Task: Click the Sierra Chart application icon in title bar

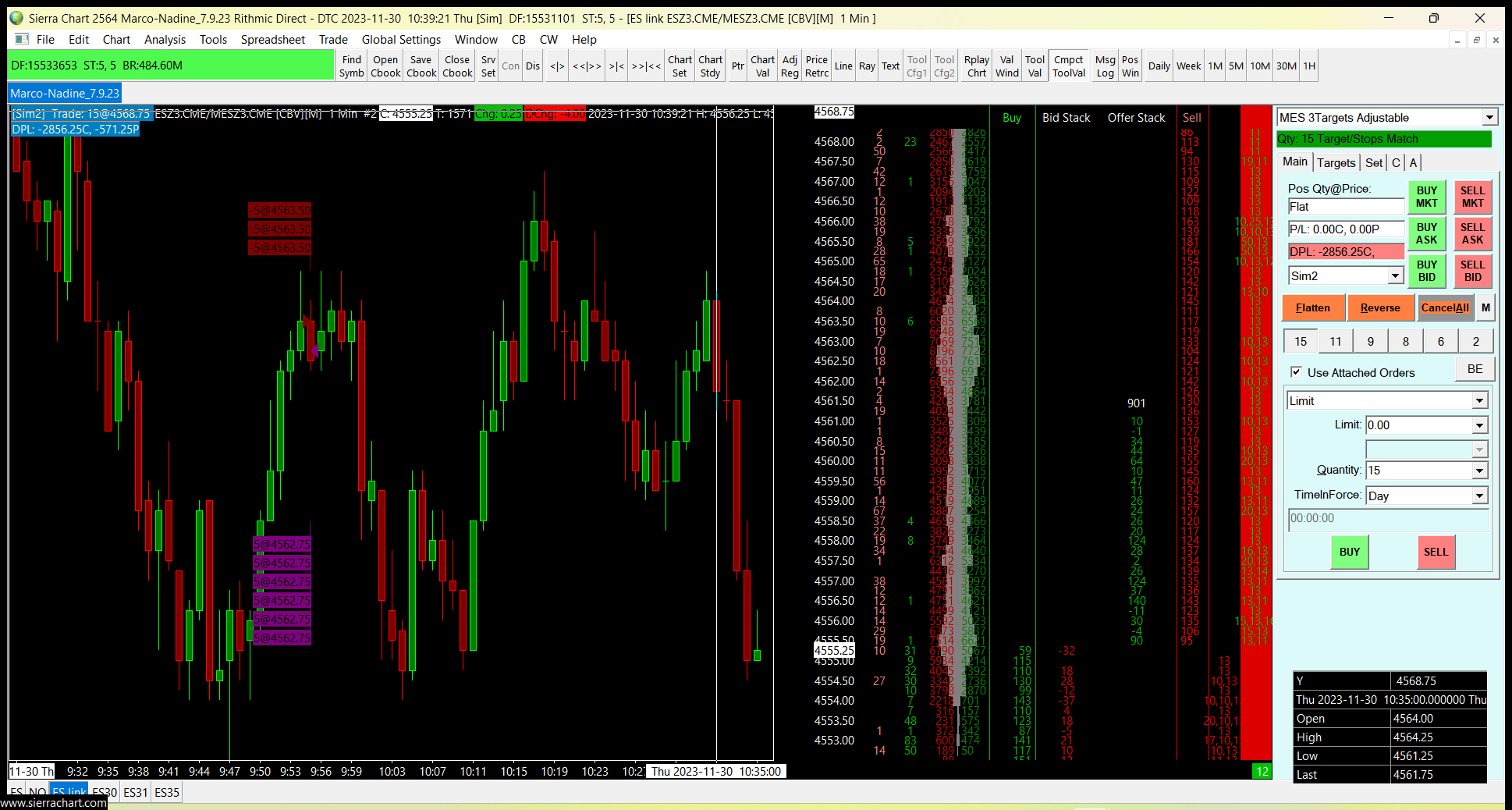Action: (16, 18)
